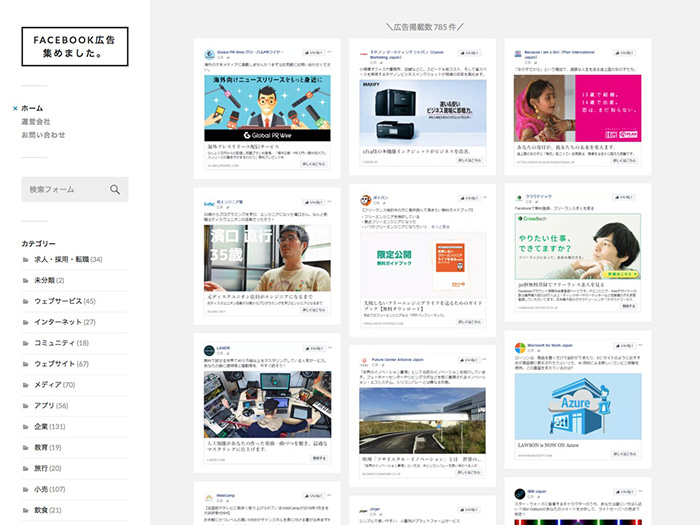This screenshot has width=700, height=525.
Task: Click Like button on LANDR ad
Action: 314,348
